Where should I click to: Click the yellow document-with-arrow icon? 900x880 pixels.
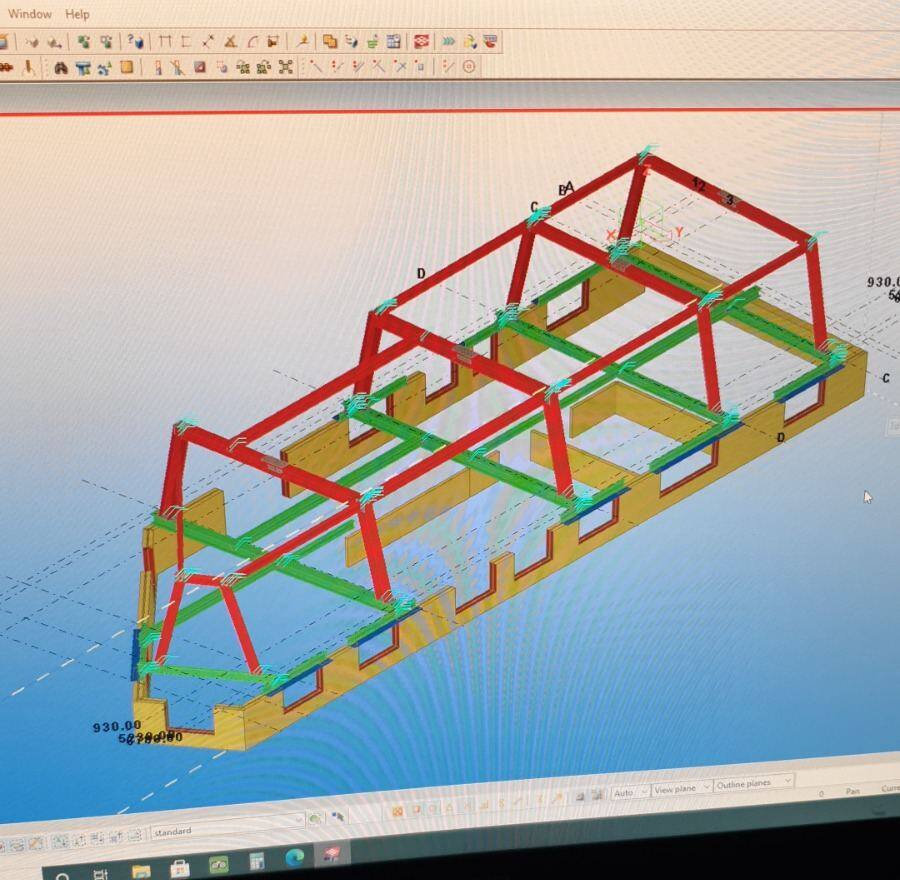coord(470,41)
